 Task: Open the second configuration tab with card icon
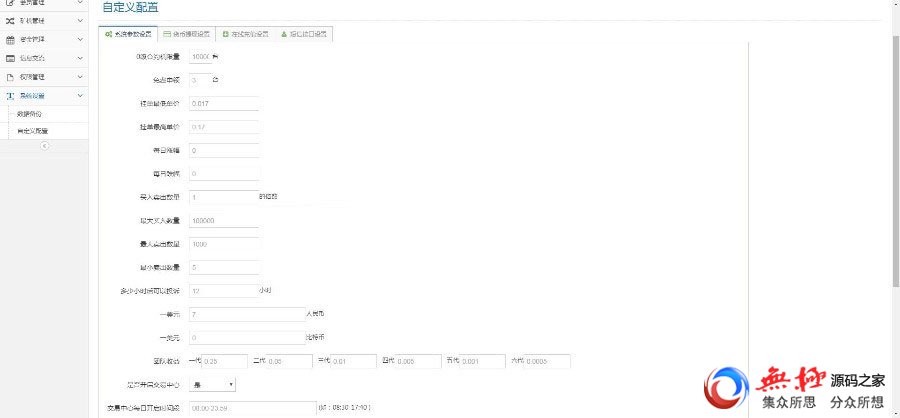(189, 34)
